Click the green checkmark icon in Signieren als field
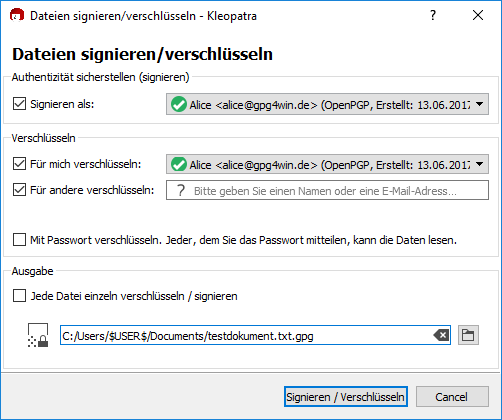Screen dimensions: 502x420 179,104
